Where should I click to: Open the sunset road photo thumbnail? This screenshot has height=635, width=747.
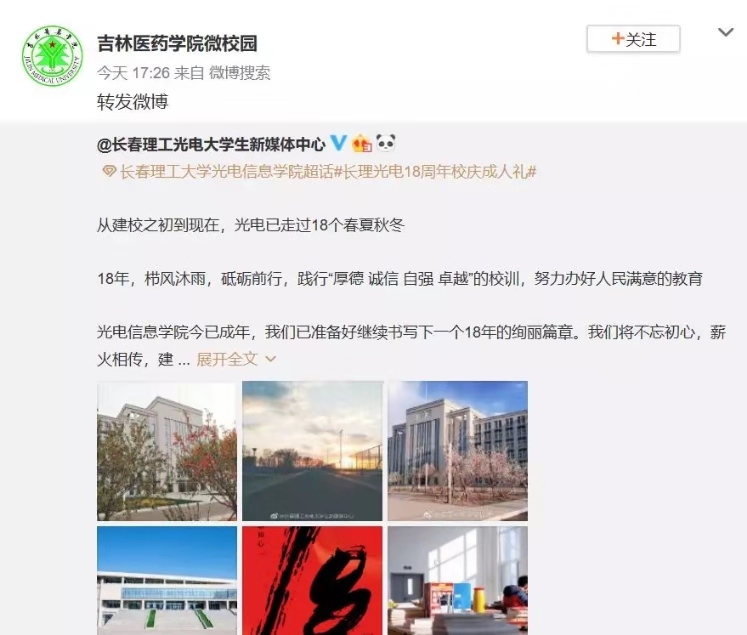click(x=312, y=451)
